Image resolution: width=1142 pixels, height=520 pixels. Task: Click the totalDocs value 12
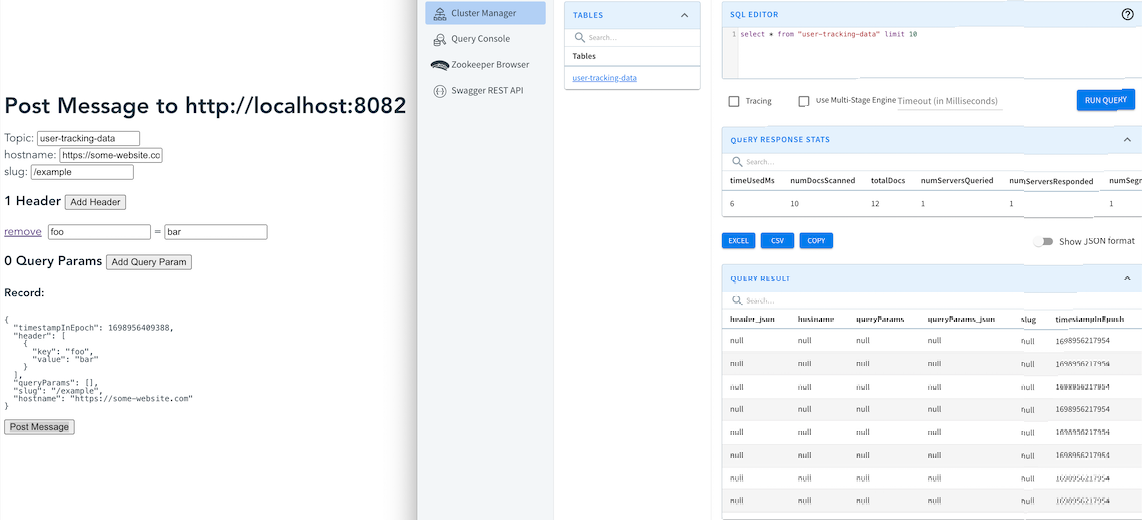click(875, 205)
